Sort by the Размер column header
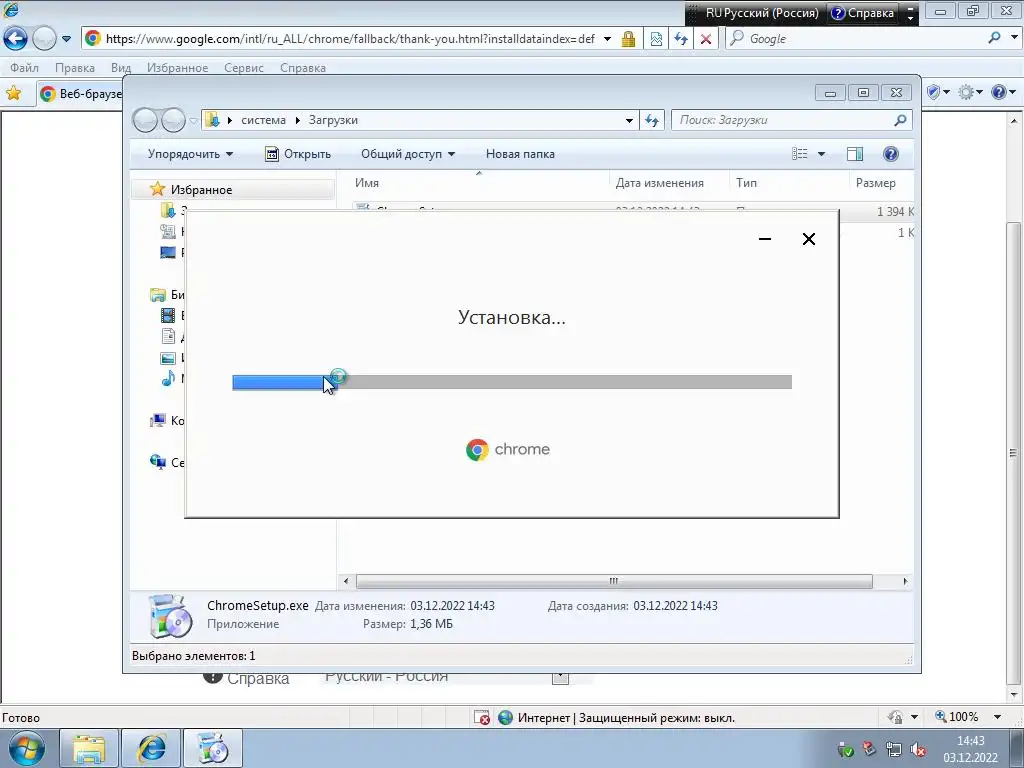The width and height of the screenshot is (1024, 768). tap(876, 183)
